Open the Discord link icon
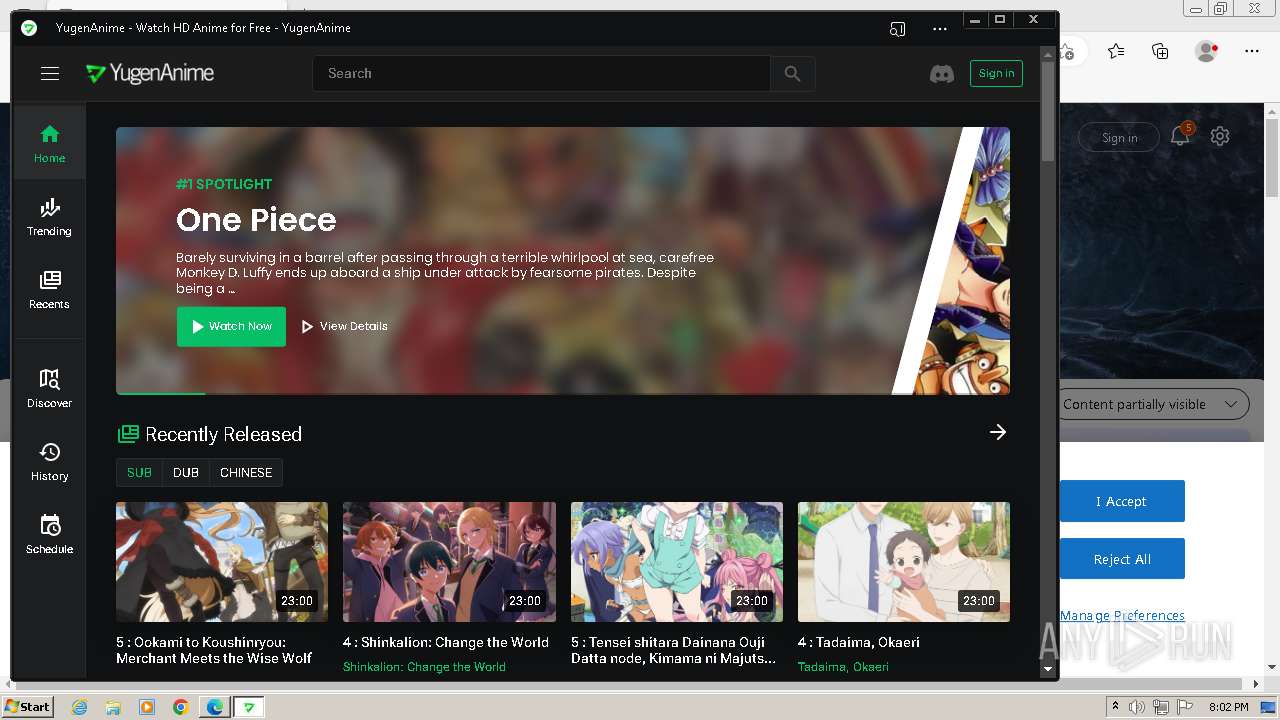Image resolution: width=1280 pixels, height=720 pixels. [x=942, y=73]
